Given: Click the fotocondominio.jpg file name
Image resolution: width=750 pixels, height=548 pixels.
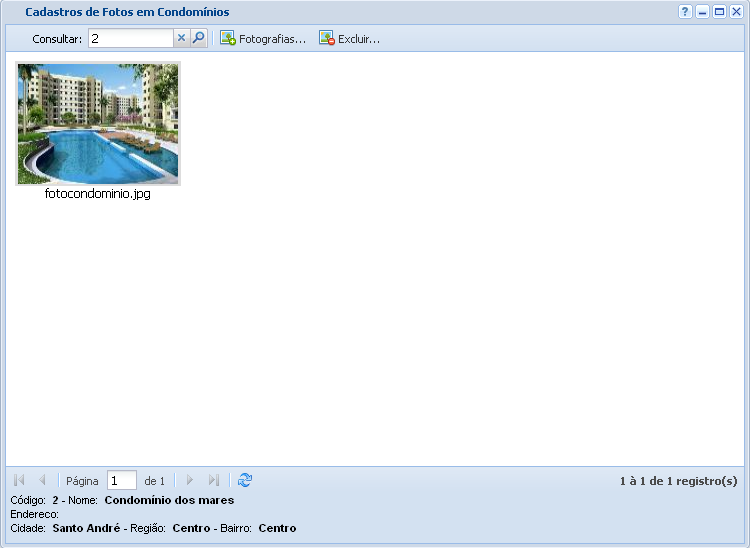Looking at the screenshot, I should pos(98,194).
